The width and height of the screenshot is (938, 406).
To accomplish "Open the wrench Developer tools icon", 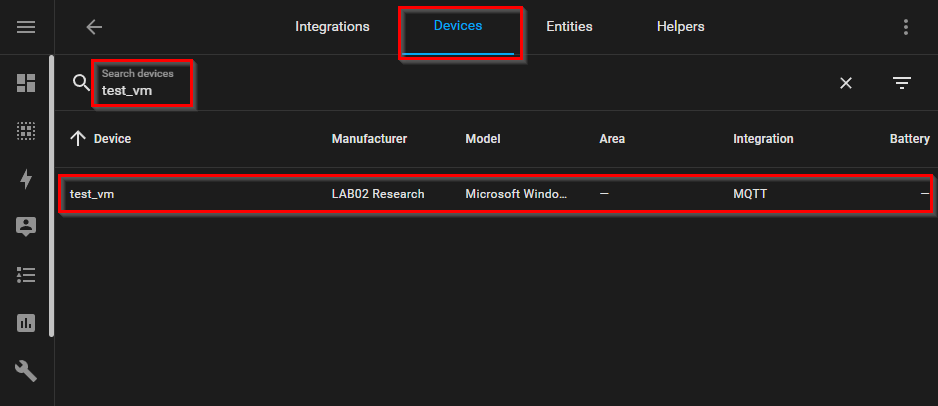I will click(x=26, y=371).
